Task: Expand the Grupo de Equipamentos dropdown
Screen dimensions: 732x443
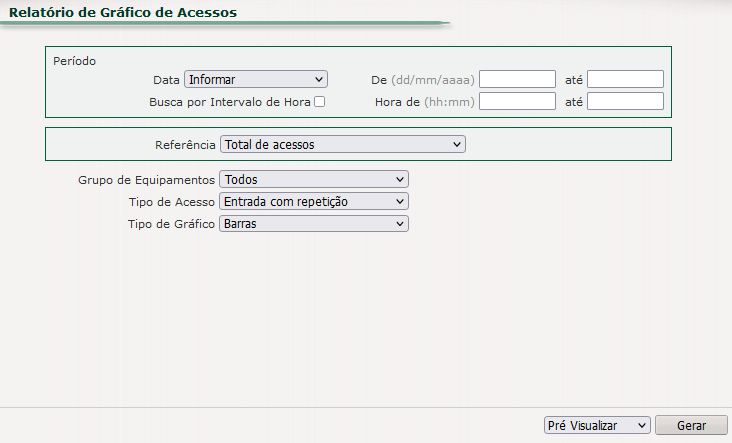Action: point(314,179)
